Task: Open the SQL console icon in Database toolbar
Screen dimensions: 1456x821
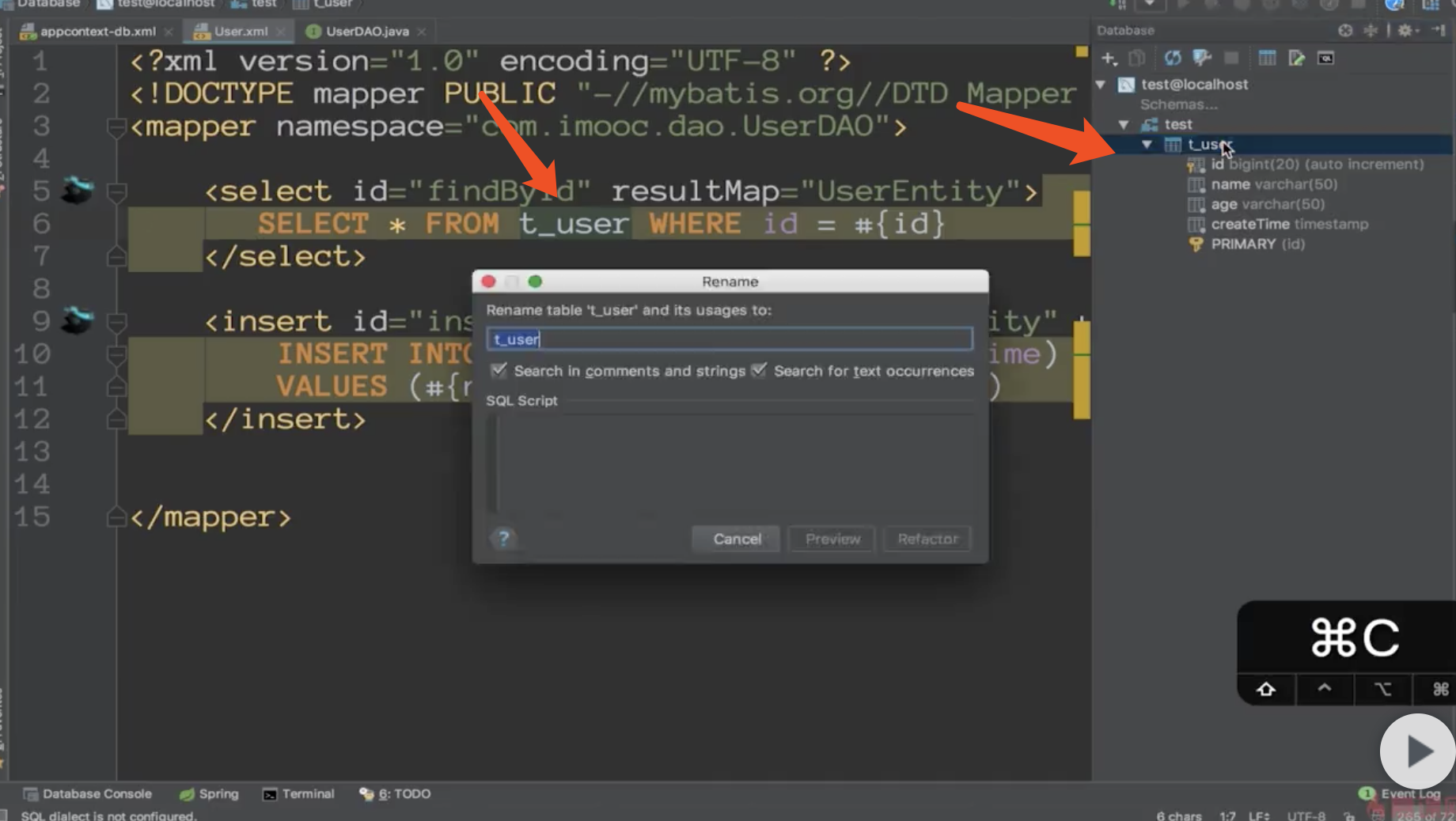Action: coord(1325,59)
